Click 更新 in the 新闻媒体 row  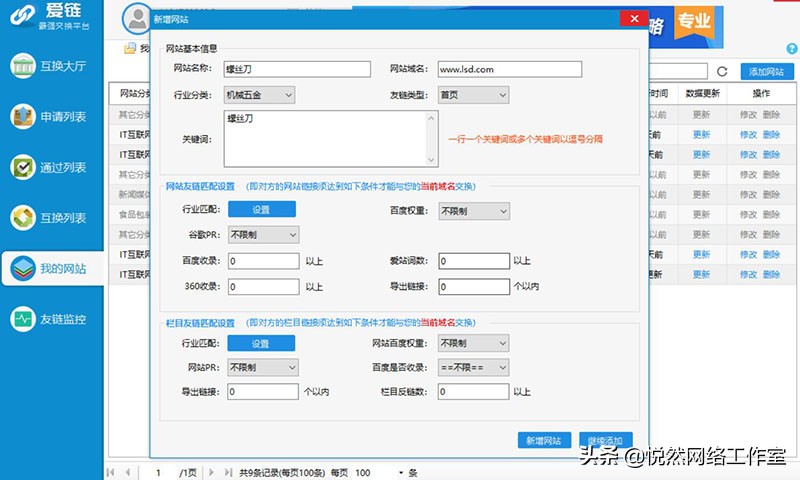point(701,194)
